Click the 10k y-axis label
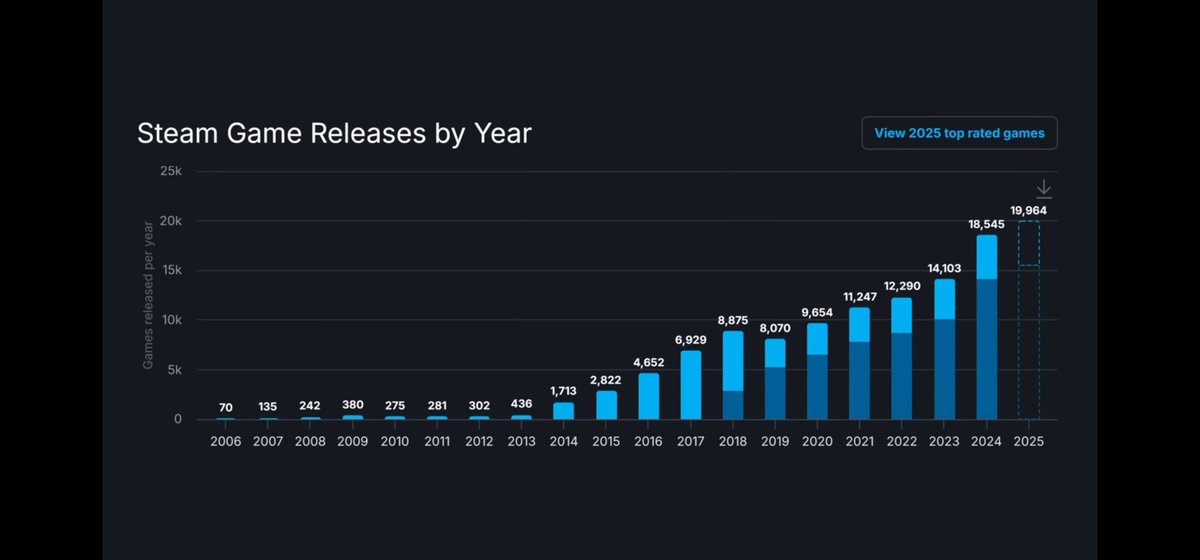This screenshot has height=560, width=1200. (x=172, y=320)
